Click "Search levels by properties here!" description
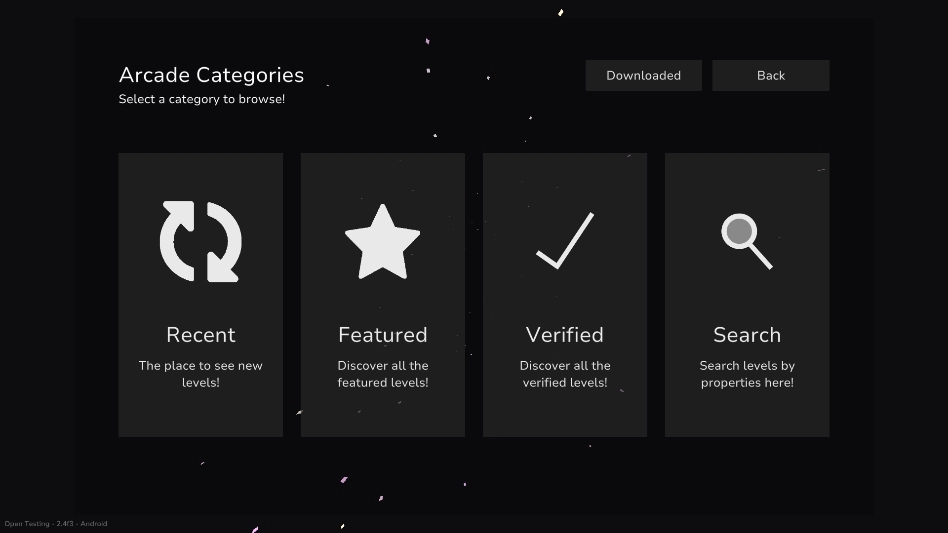The width and height of the screenshot is (948, 533). click(x=746, y=374)
